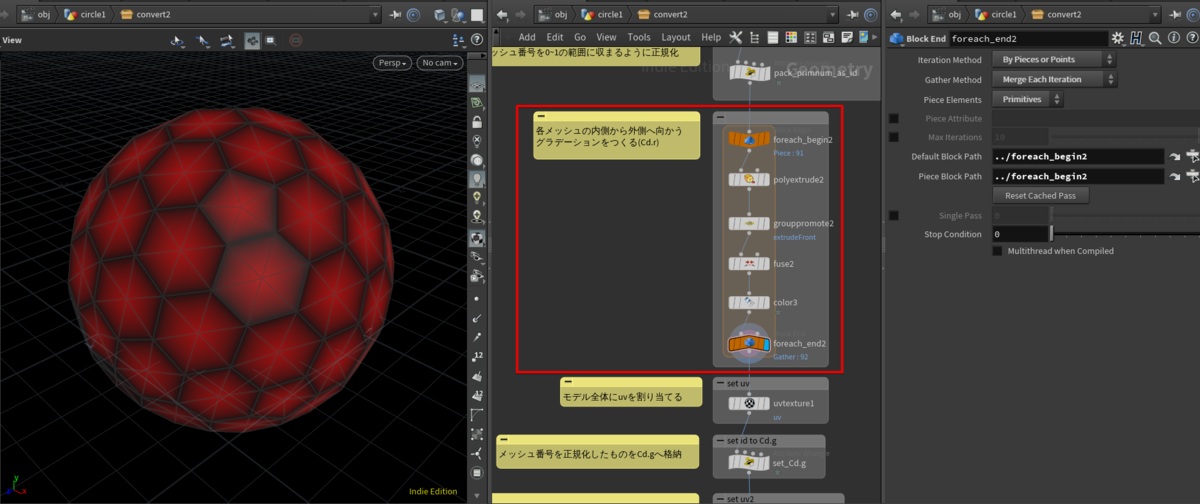Open the Persp viewport dropdown
1200x504 pixels.
(x=393, y=62)
